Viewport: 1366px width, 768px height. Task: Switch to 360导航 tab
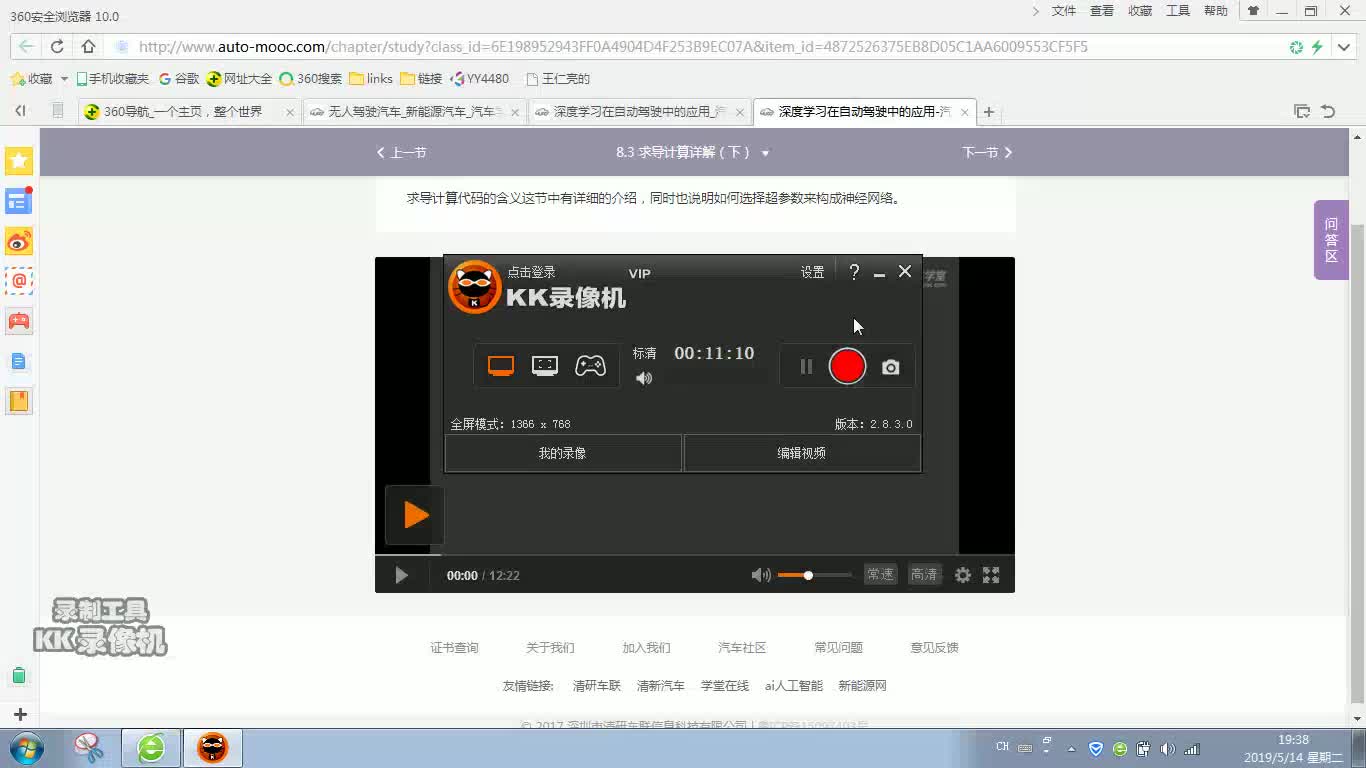(189, 112)
